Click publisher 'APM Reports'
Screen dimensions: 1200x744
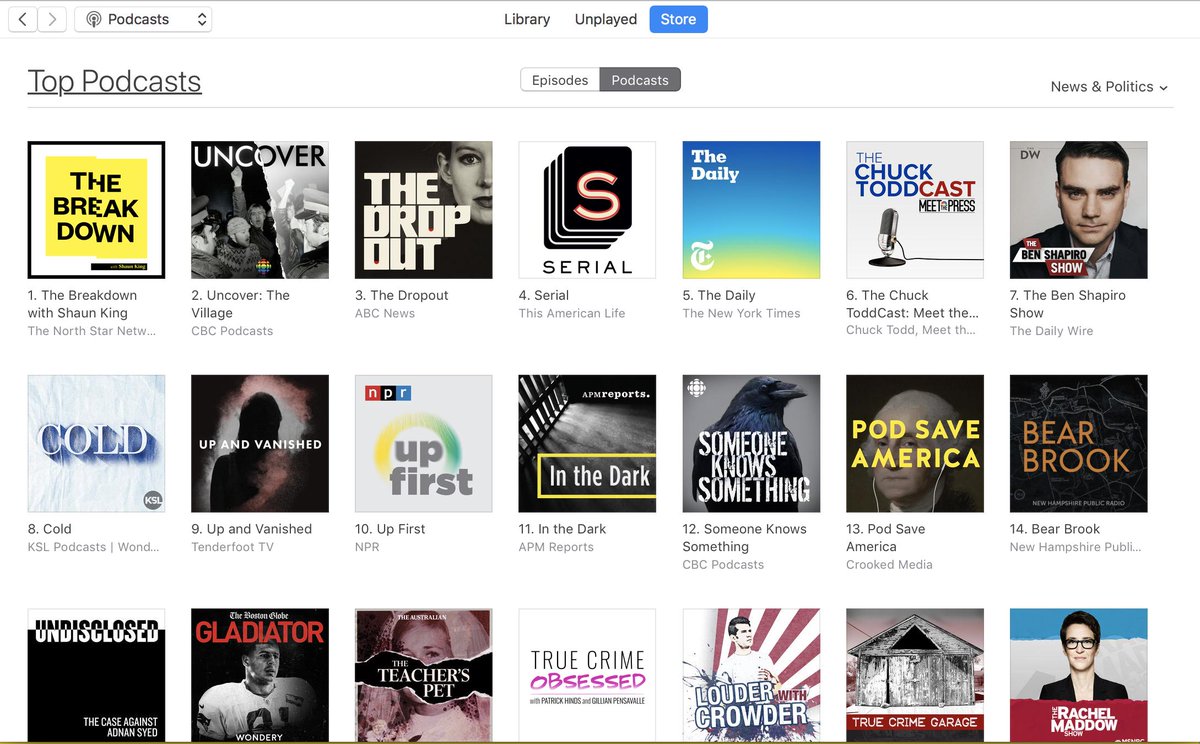(x=556, y=547)
